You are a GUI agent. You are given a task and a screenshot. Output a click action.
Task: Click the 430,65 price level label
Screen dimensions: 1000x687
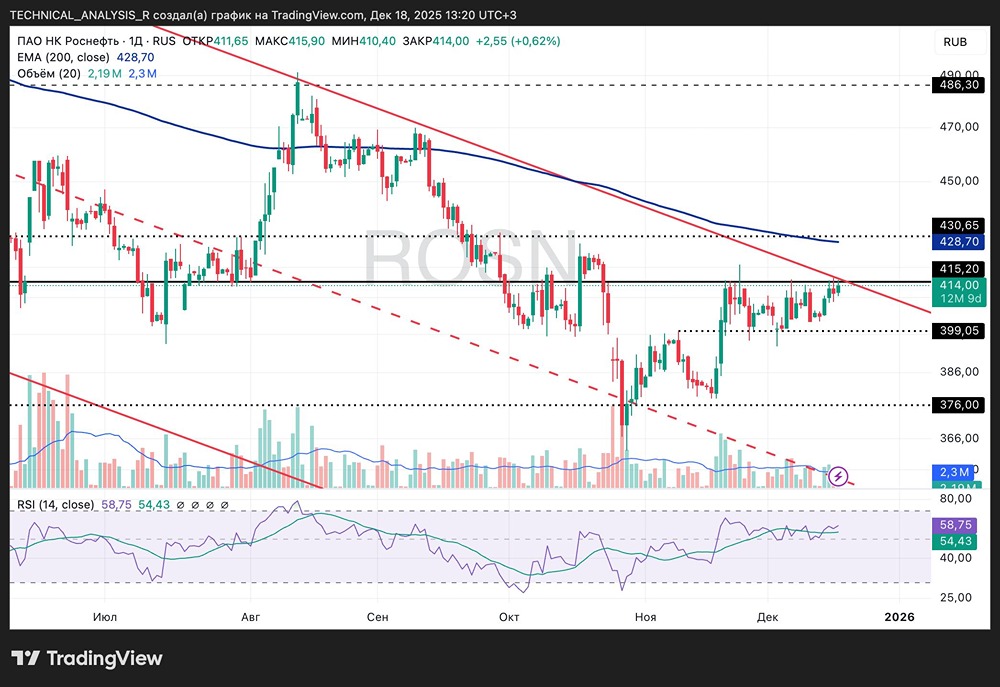959,225
